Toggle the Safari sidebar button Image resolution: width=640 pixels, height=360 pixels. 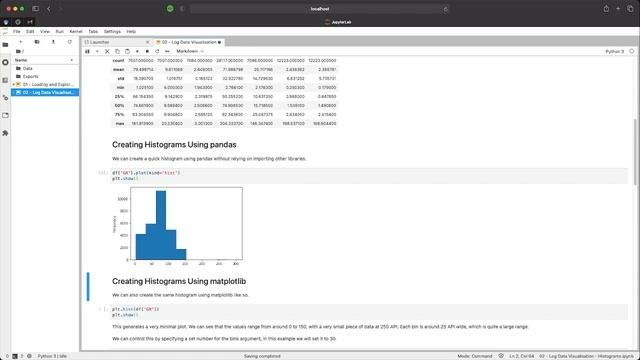click(36, 9)
